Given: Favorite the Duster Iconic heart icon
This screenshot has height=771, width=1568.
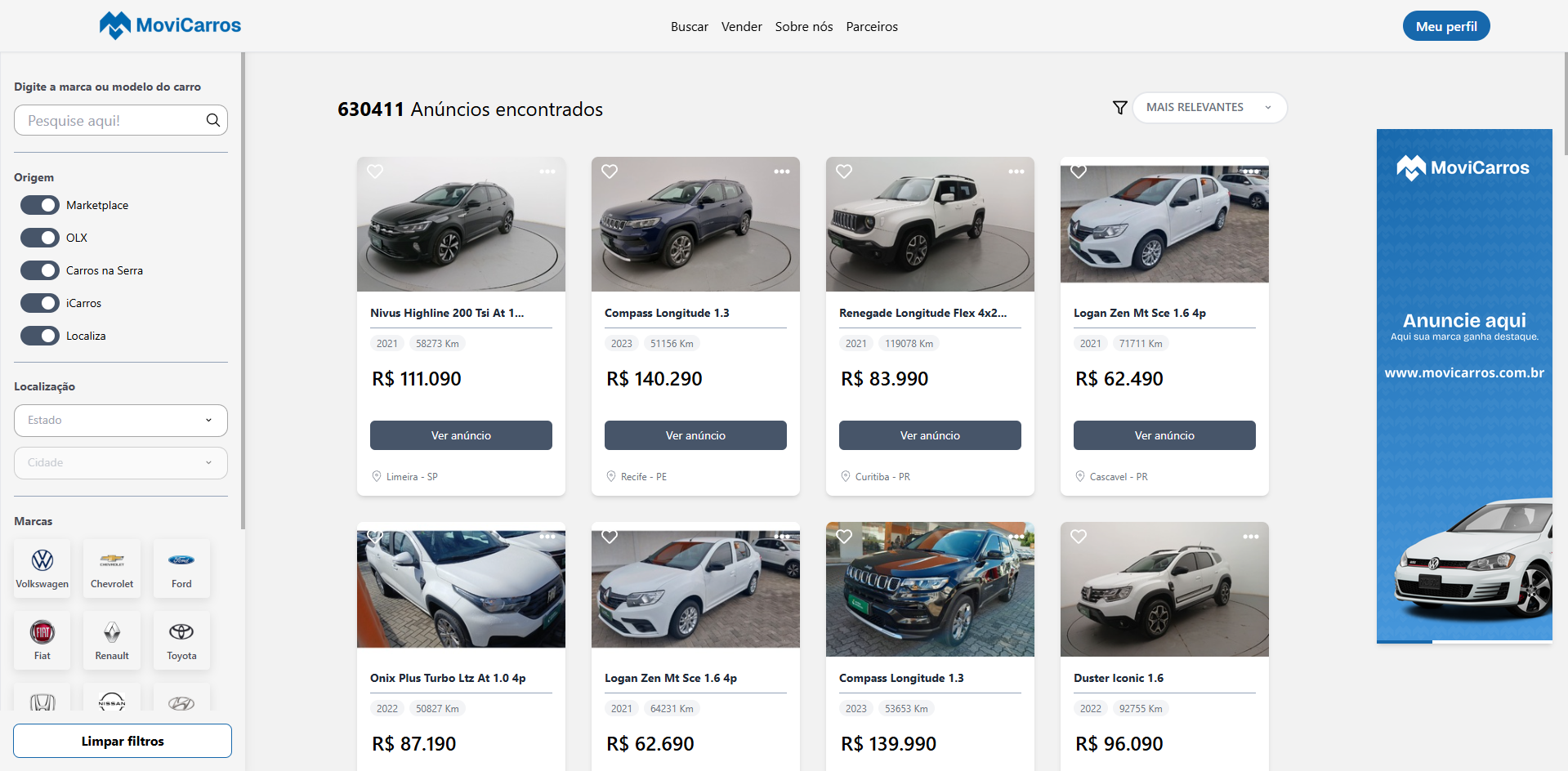Looking at the screenshot, I should coord(1079,537).
